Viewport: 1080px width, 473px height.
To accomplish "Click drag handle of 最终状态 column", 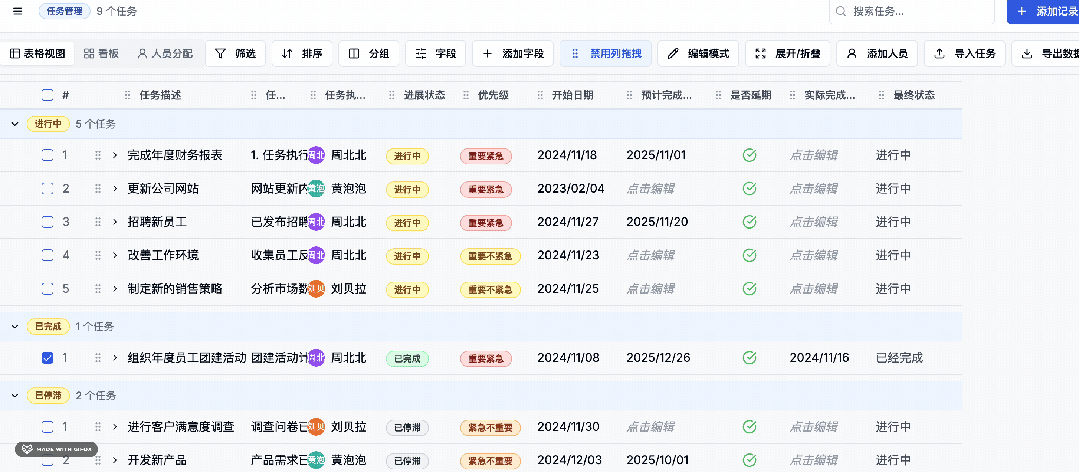I will pyautogui.click(x=880, y=96).
